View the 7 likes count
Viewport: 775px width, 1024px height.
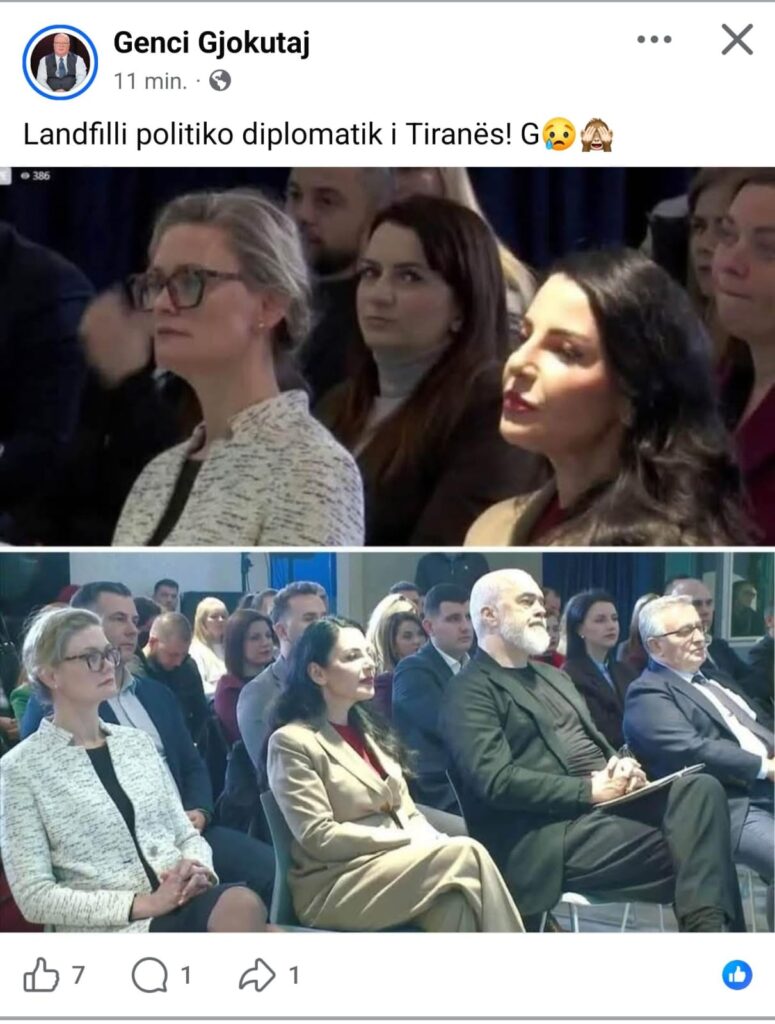78,976
